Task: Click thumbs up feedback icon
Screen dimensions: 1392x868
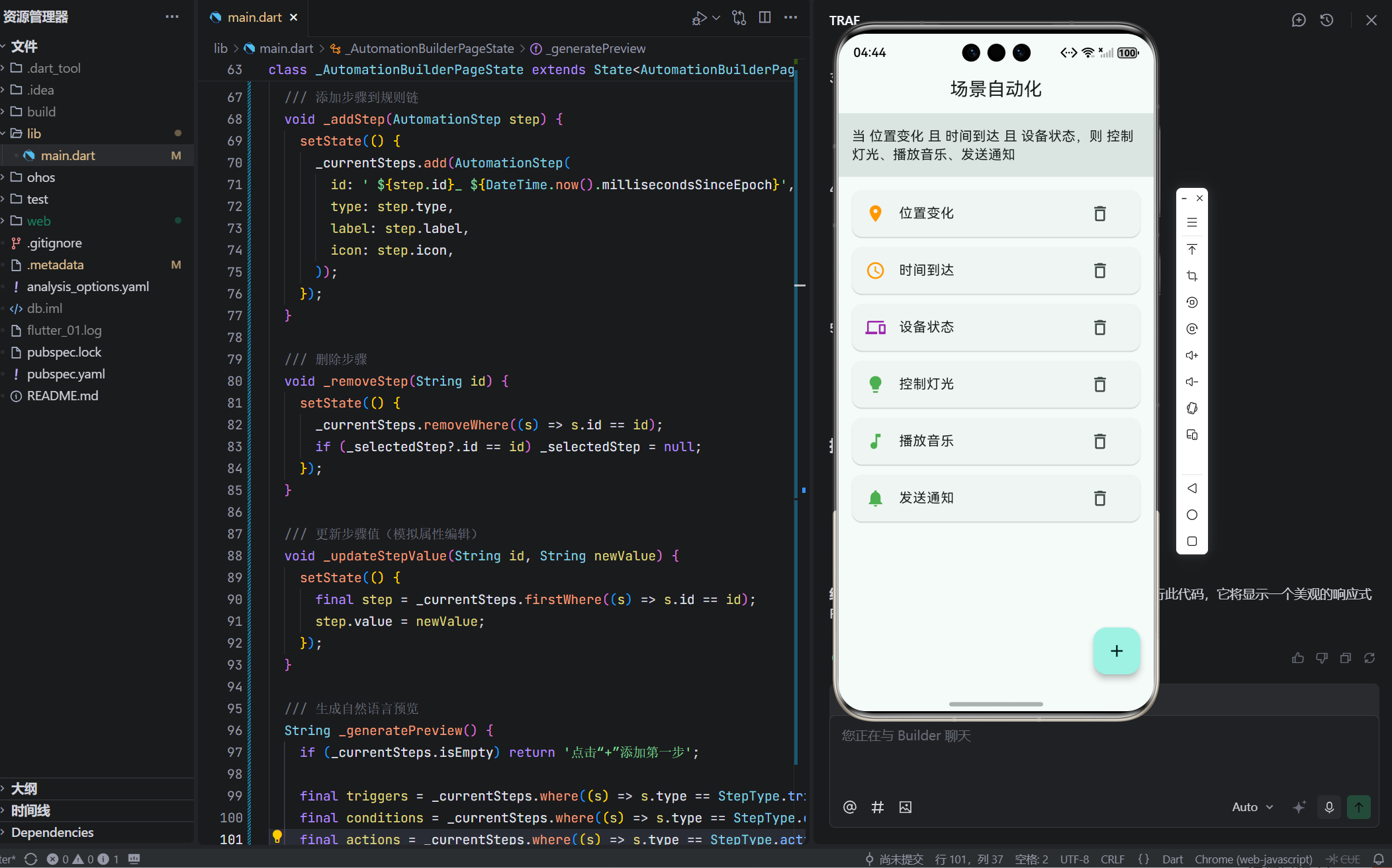Action: pos(1297,658)
